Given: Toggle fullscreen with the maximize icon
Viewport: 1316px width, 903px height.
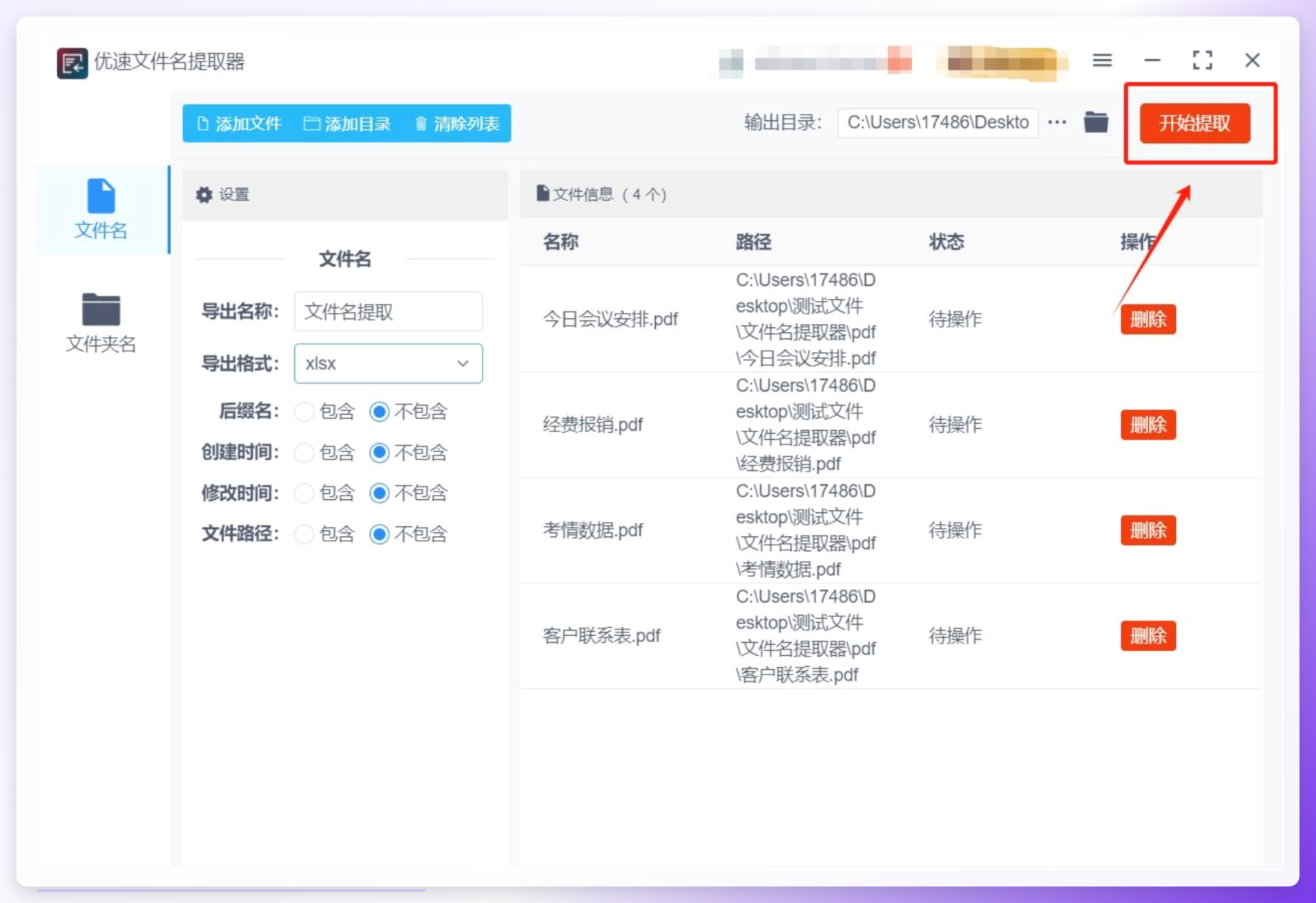Looking at the screenshot, I should 1202,61.
